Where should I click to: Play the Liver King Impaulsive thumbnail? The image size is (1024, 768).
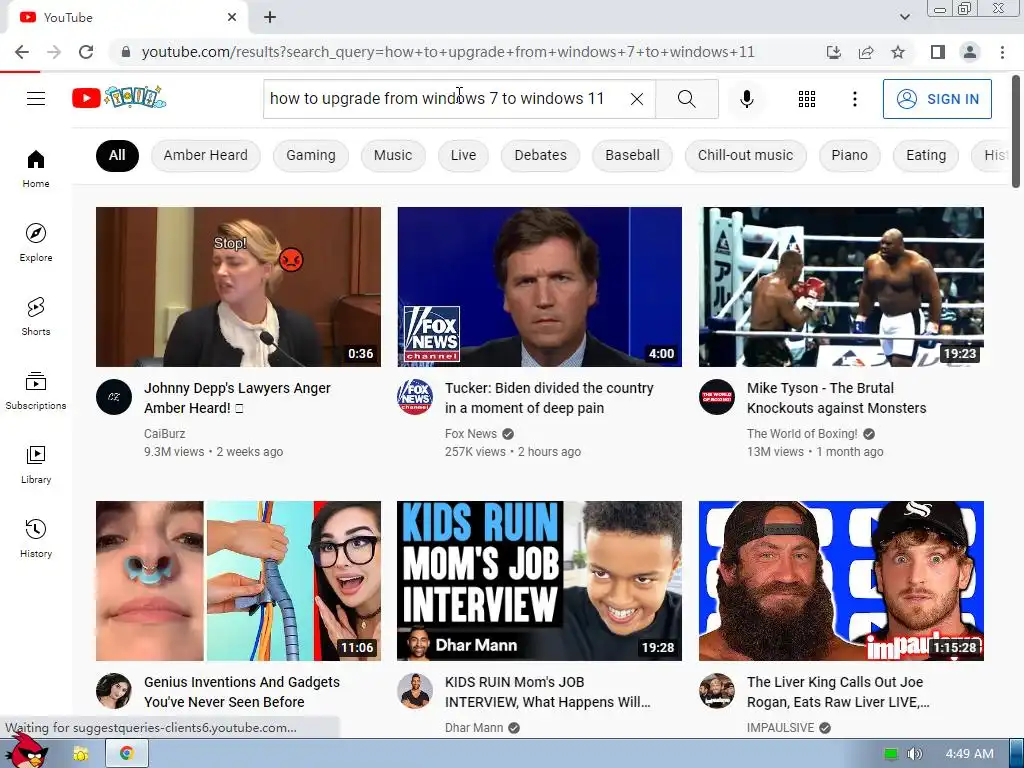841,581
